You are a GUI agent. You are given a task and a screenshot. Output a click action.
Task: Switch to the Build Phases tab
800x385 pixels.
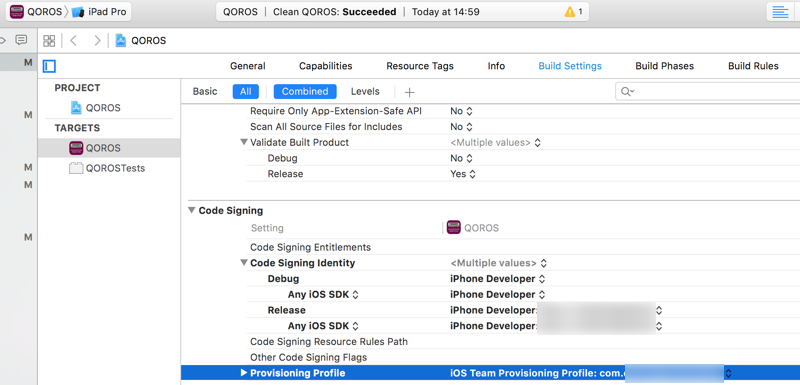(664, 66)
